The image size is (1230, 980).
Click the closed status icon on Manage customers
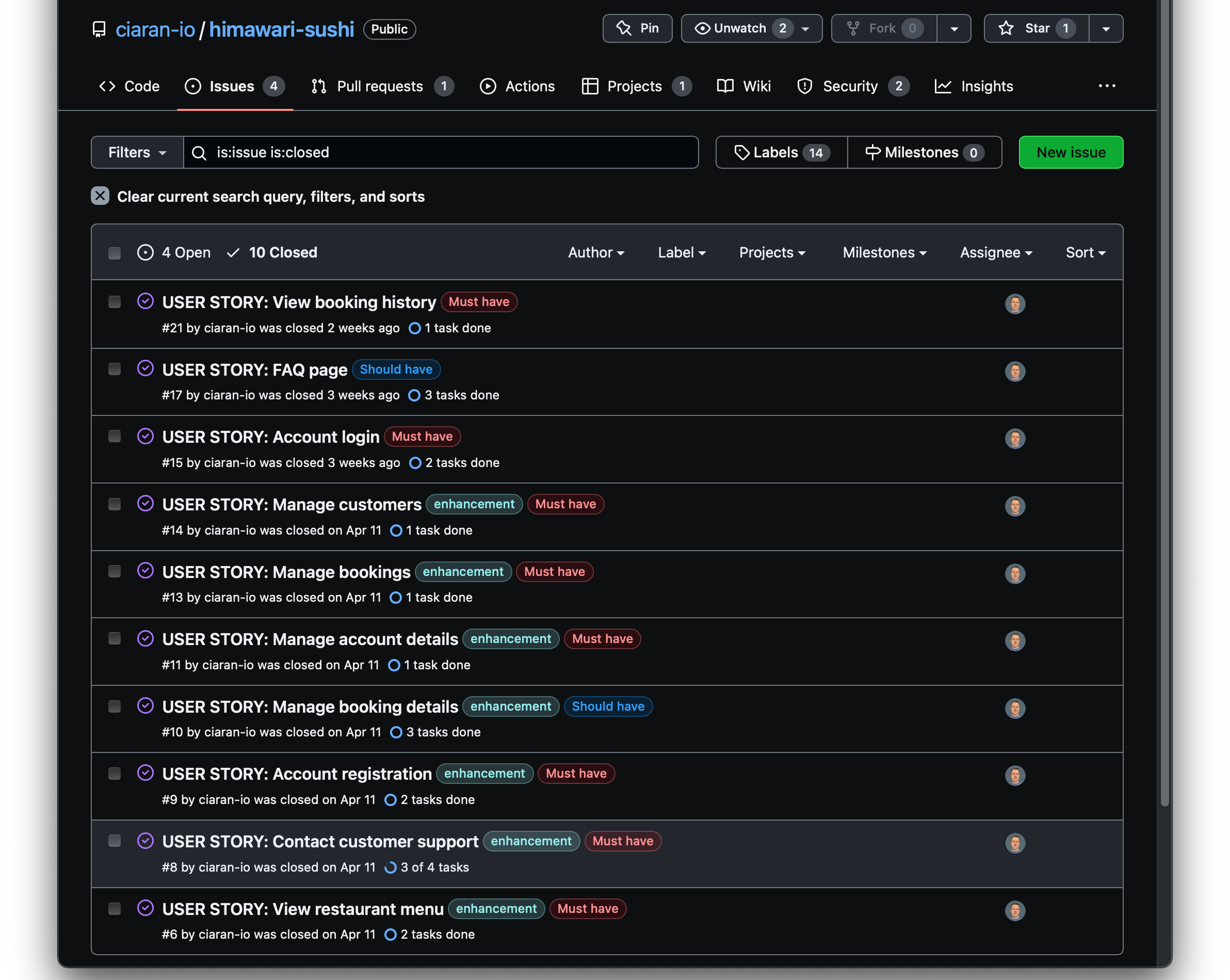[145, 503]
